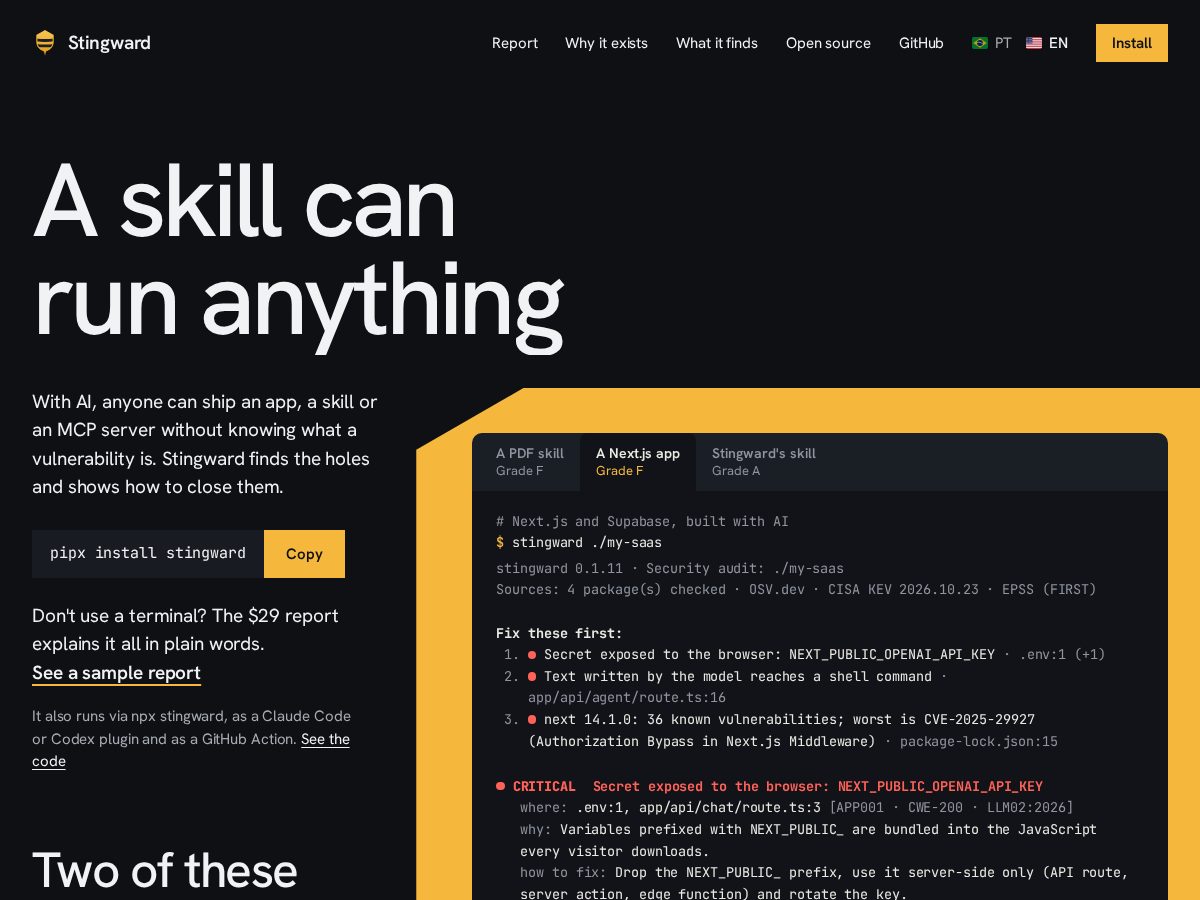The width and height of the screenshot is (1200, 900).
Task: Click the 'how to fix:' label
Action: (563, 872)
